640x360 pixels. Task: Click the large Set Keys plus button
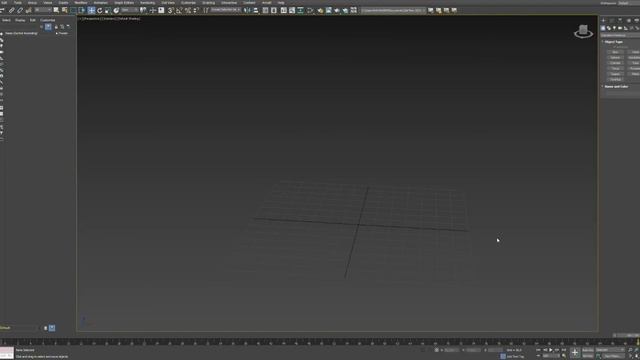pyautogui.click(x=575, y=353)
